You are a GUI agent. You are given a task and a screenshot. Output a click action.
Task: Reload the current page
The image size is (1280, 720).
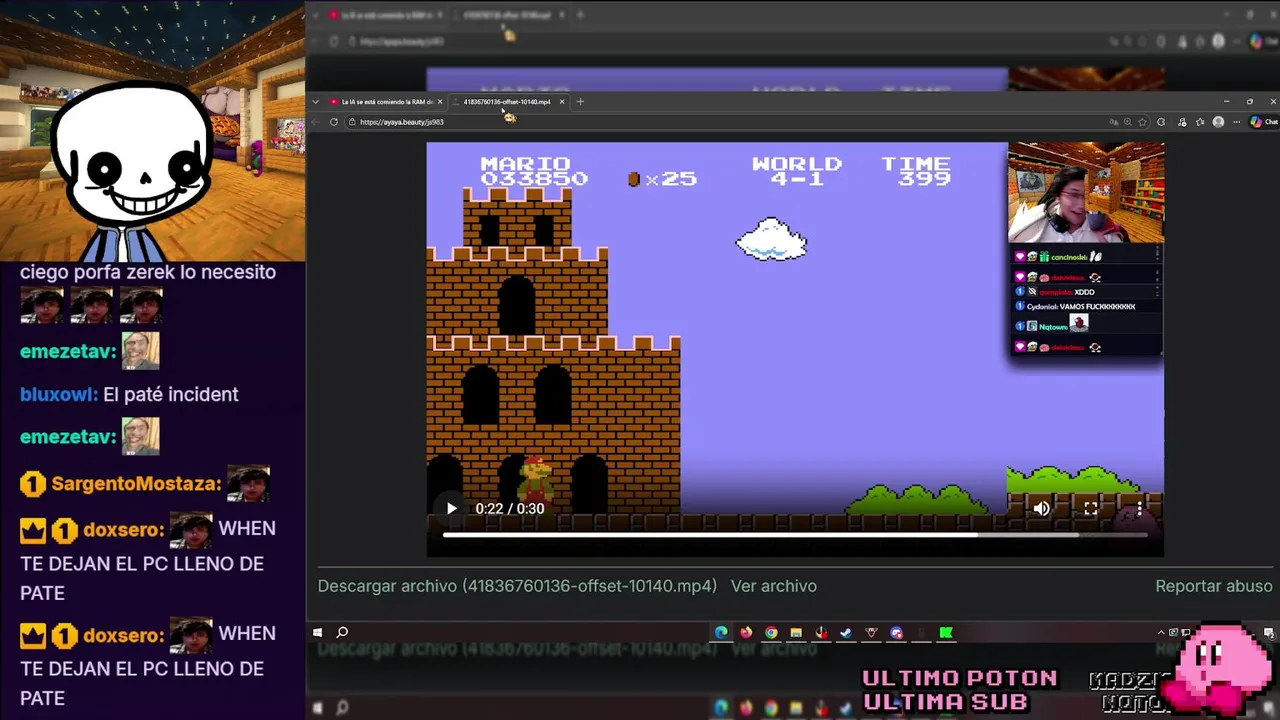(x=334, y=122)
